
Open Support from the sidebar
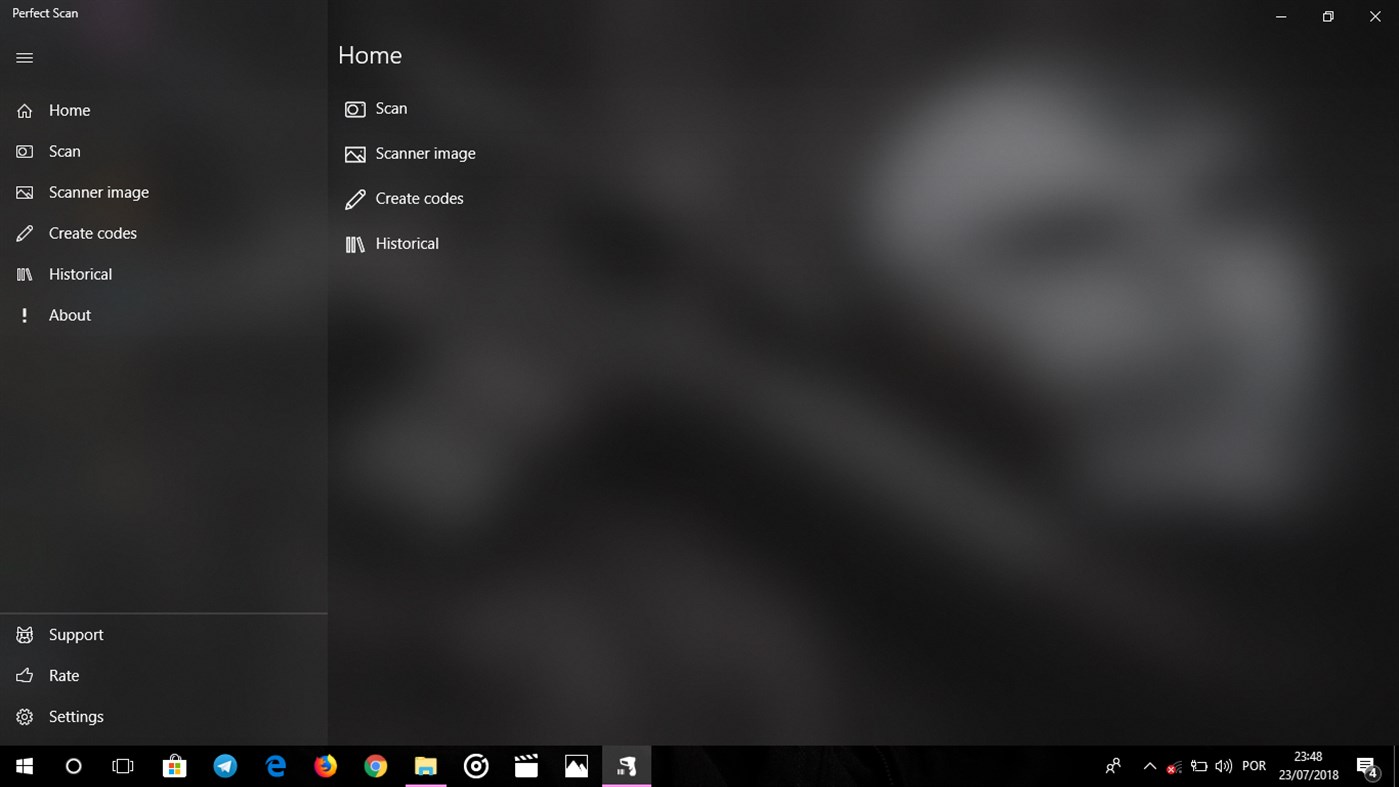[x=164, y=635]
